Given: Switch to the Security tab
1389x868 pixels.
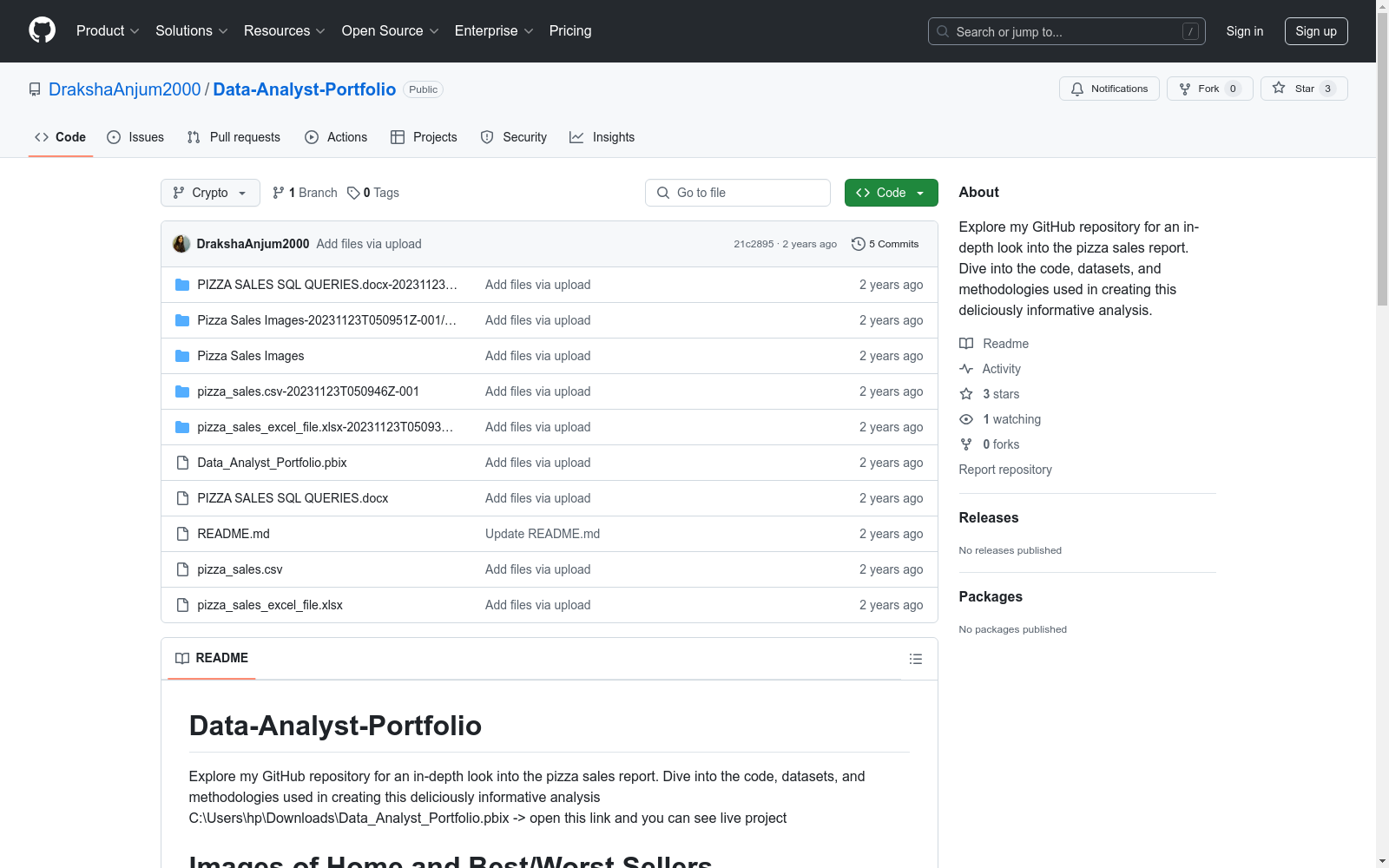Looking at the screenshot, I should coord(514,137).
